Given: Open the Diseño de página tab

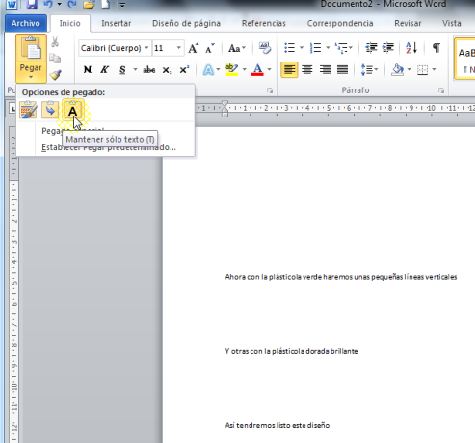Looking at the screenshot, I should pos(186,23).
